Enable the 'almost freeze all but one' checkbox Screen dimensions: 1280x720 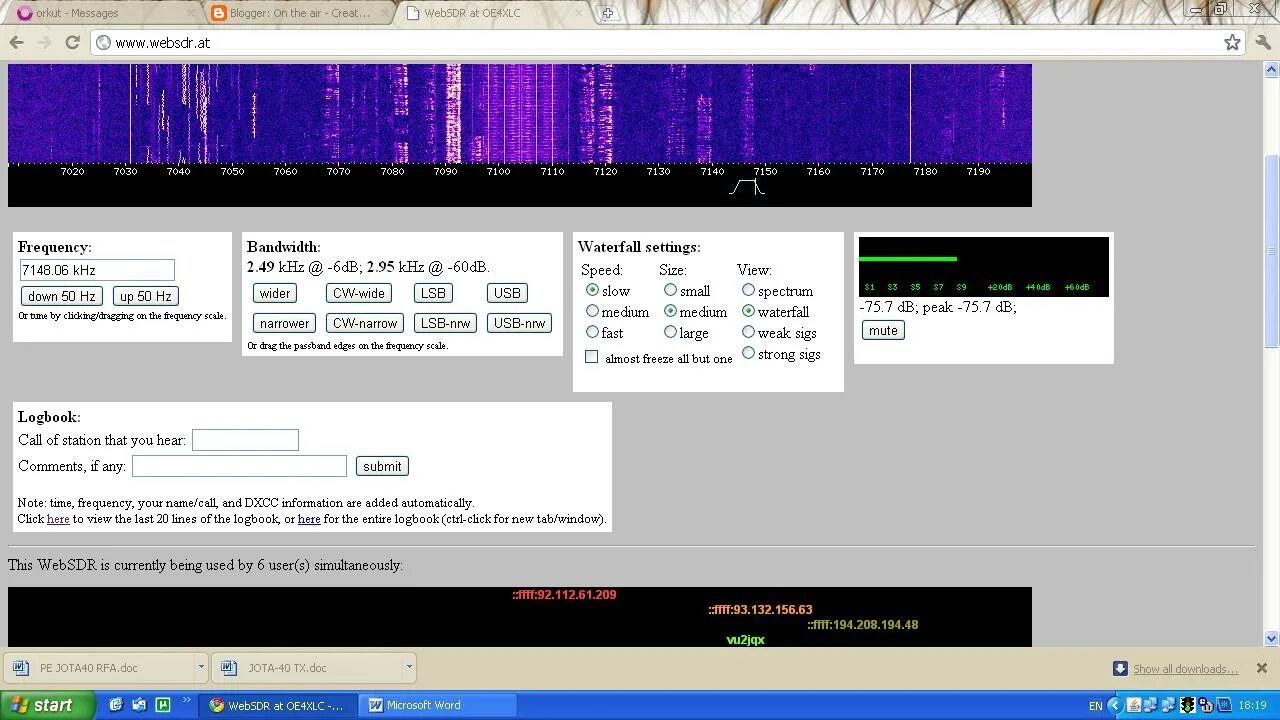pyautogui.click(x=591, y=356)
